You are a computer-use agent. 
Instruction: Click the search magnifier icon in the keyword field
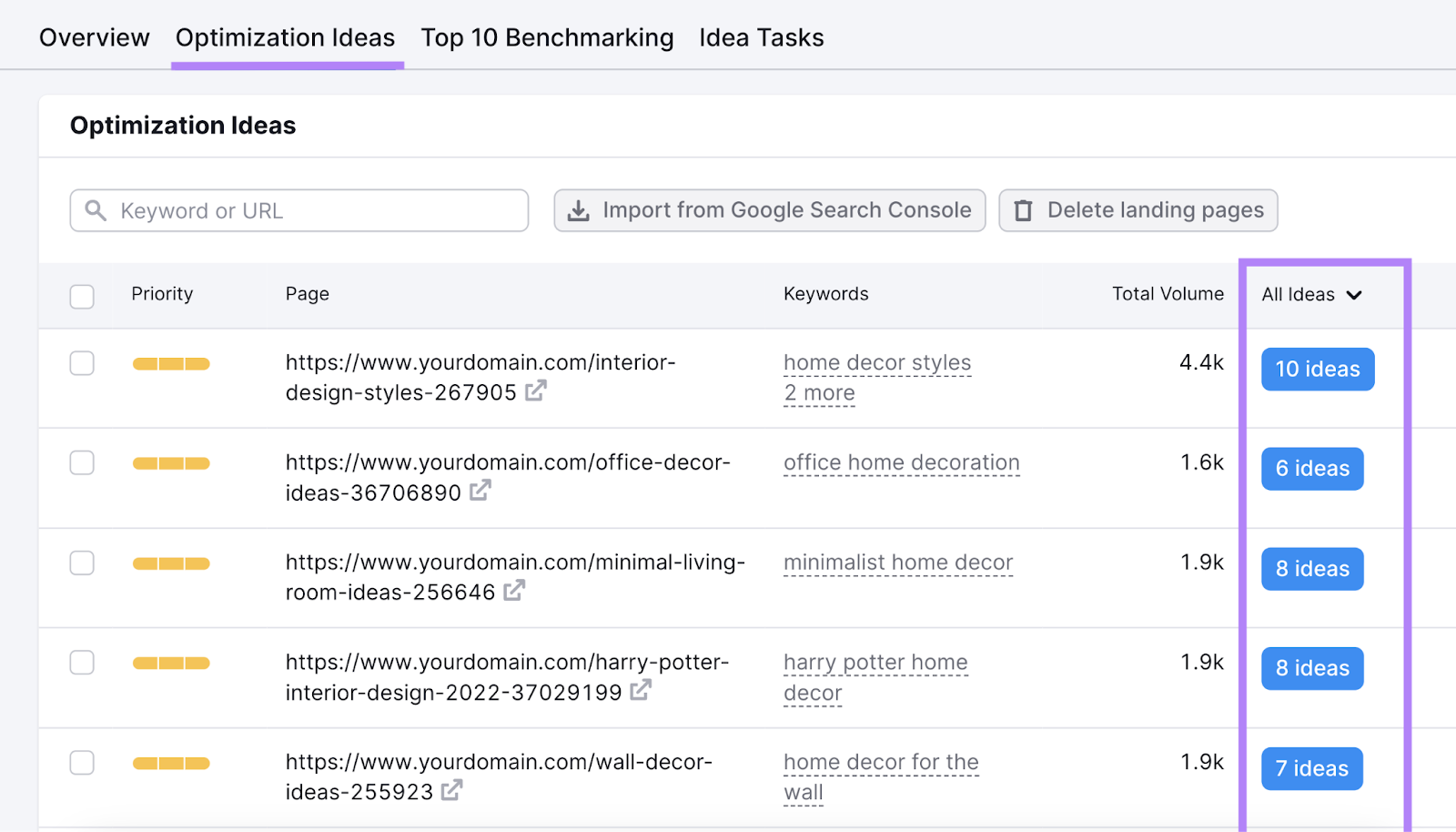(x=95, y=210)
